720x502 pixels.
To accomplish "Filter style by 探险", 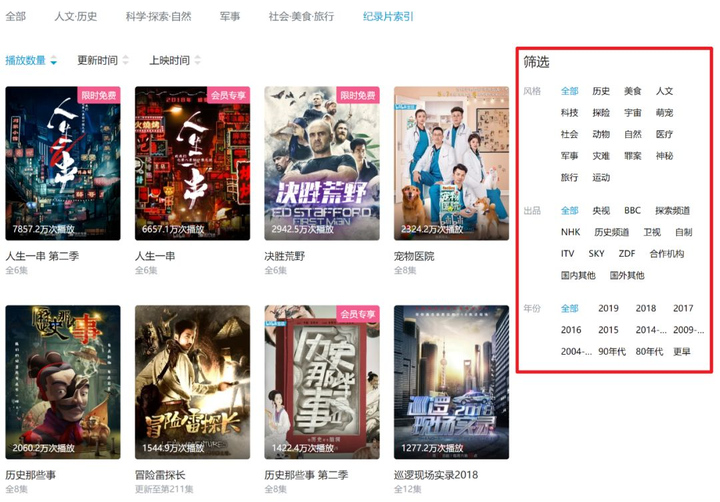I will 601,113.
